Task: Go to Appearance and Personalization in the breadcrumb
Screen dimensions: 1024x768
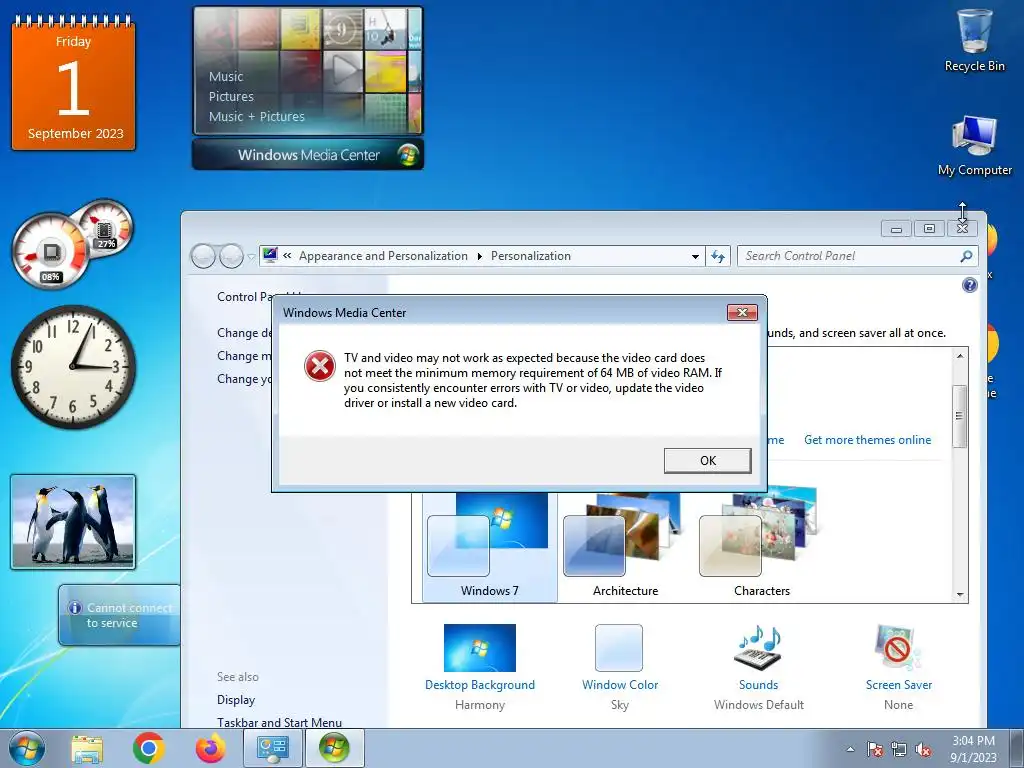Action: [383, 256]
